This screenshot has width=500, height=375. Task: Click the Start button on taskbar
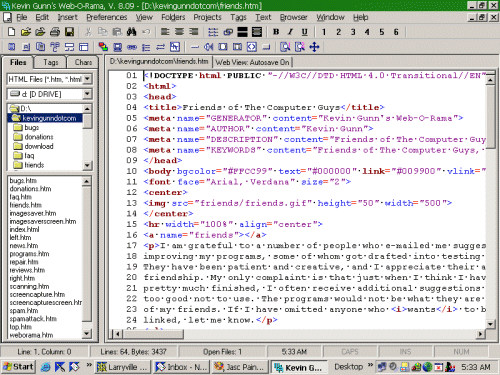[19, 367]
